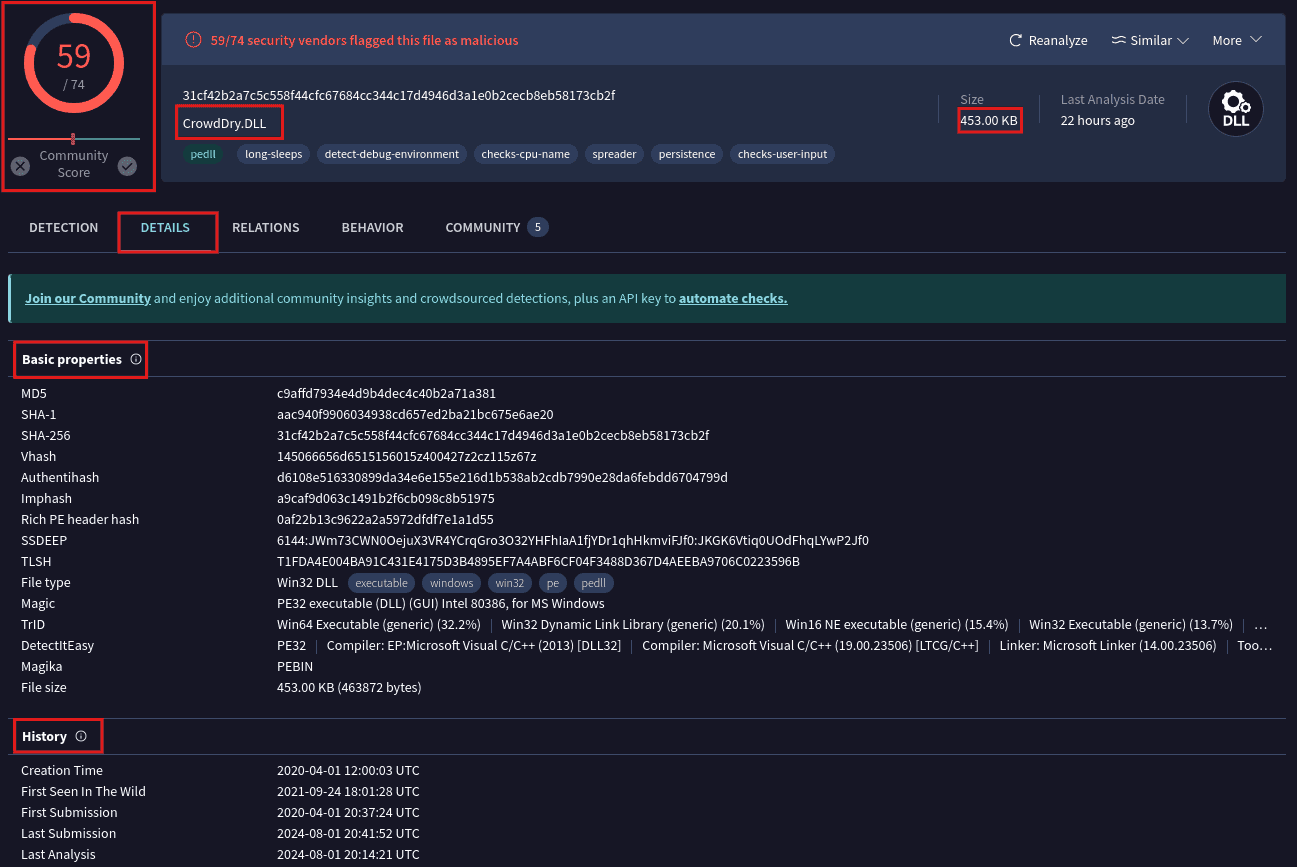Viewport: 1297px width, 867px height.
Task: Select the Rich PE header hash value
Action: 384,520
